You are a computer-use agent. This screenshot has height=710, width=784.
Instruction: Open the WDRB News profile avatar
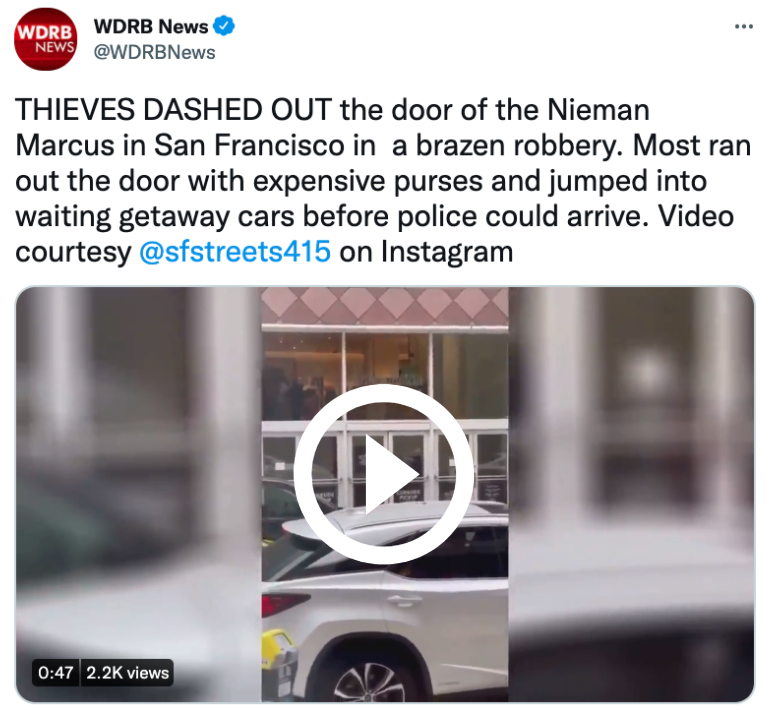tap(46, 40)
